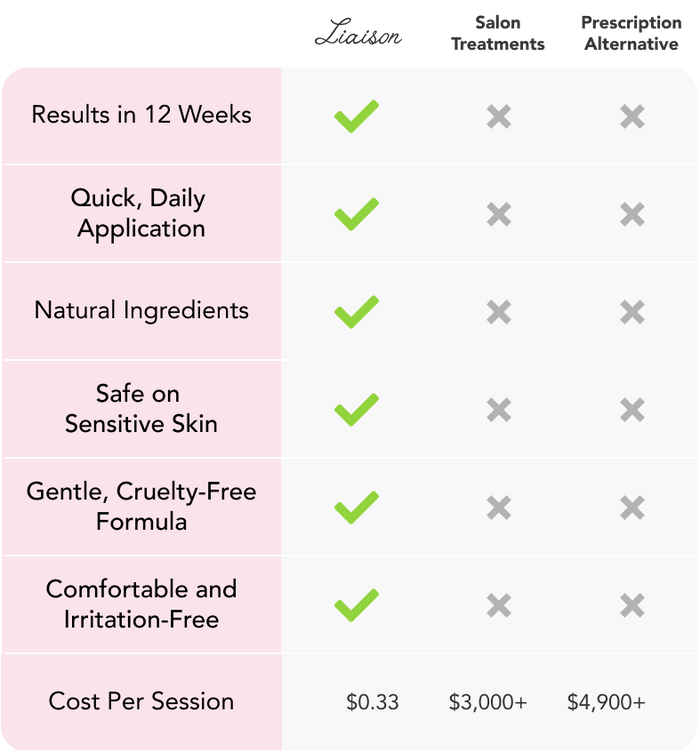Image resolution: width=700 pixels, height=752 pixels.
Task: Click Salon Treatments X for Quick, Daily Application
Action: [499, 214]
